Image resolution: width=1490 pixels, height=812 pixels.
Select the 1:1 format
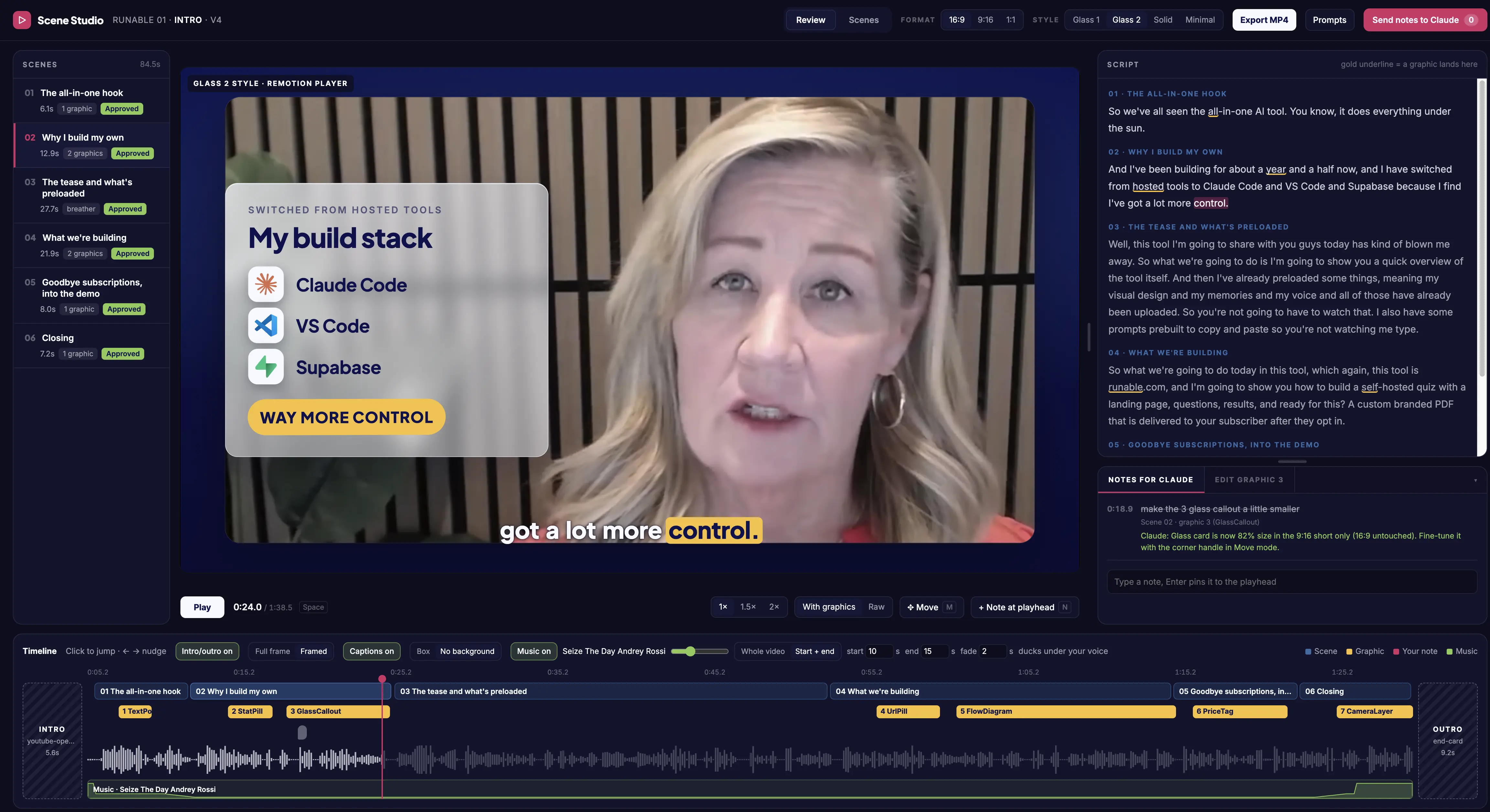tap(1010, 20)
